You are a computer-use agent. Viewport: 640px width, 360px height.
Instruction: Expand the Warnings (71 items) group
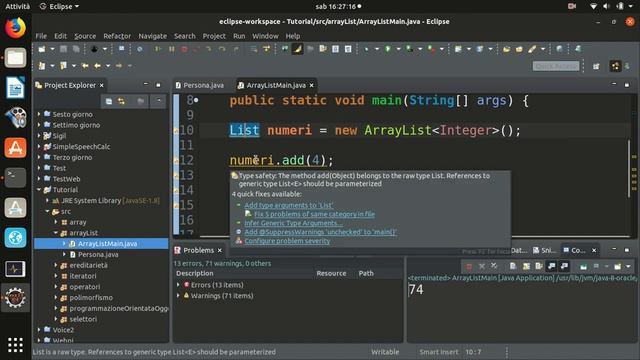coord(178,296)
